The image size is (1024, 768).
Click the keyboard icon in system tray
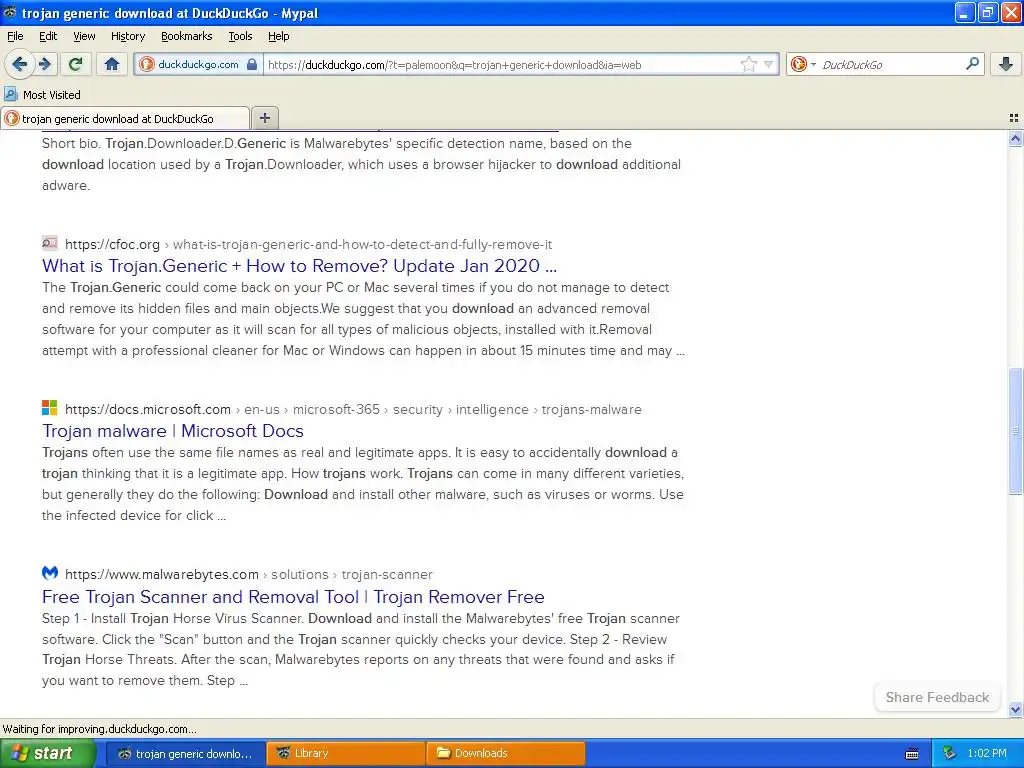[912, 754]
